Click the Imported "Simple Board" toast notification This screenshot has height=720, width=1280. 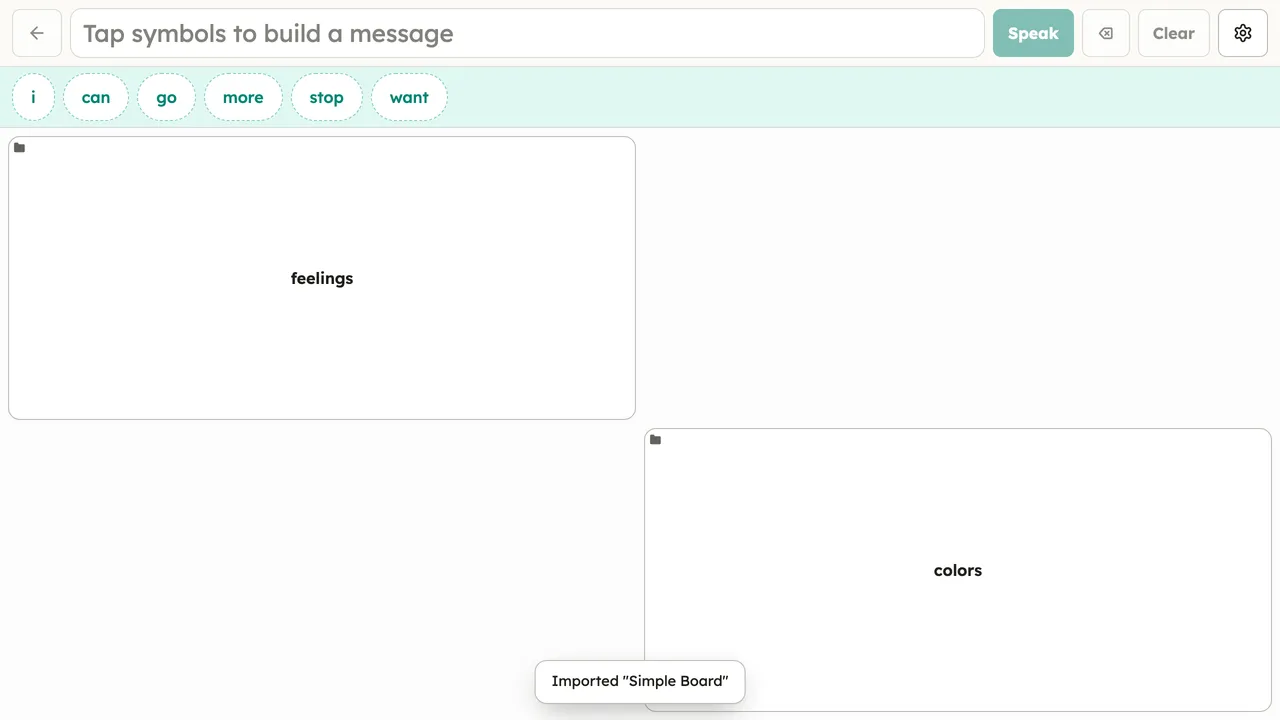coord(640,681)
